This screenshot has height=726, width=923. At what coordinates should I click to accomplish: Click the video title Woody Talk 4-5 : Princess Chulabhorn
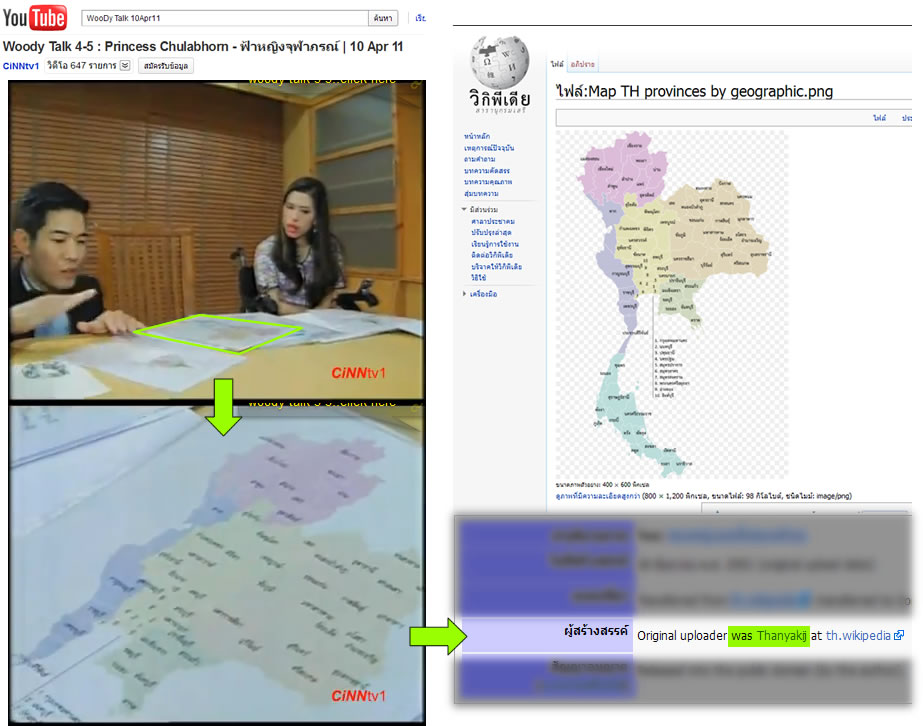(203, 47)
